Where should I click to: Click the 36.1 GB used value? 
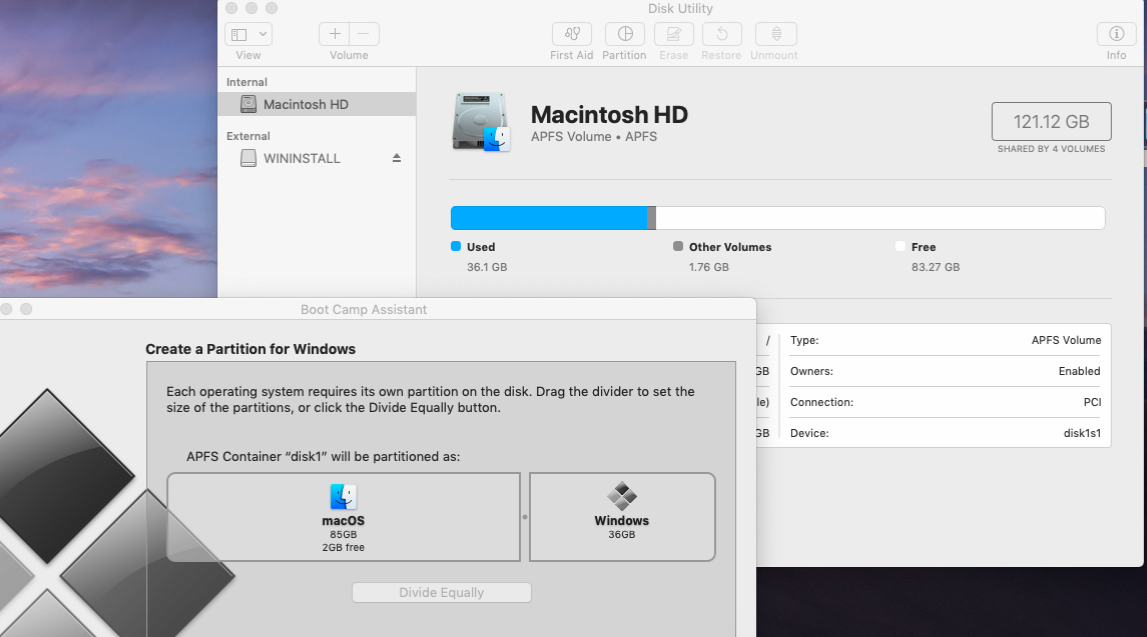click(x=486, y=267)
